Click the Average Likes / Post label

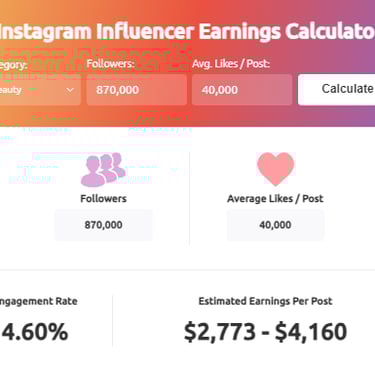coord(275,199)
